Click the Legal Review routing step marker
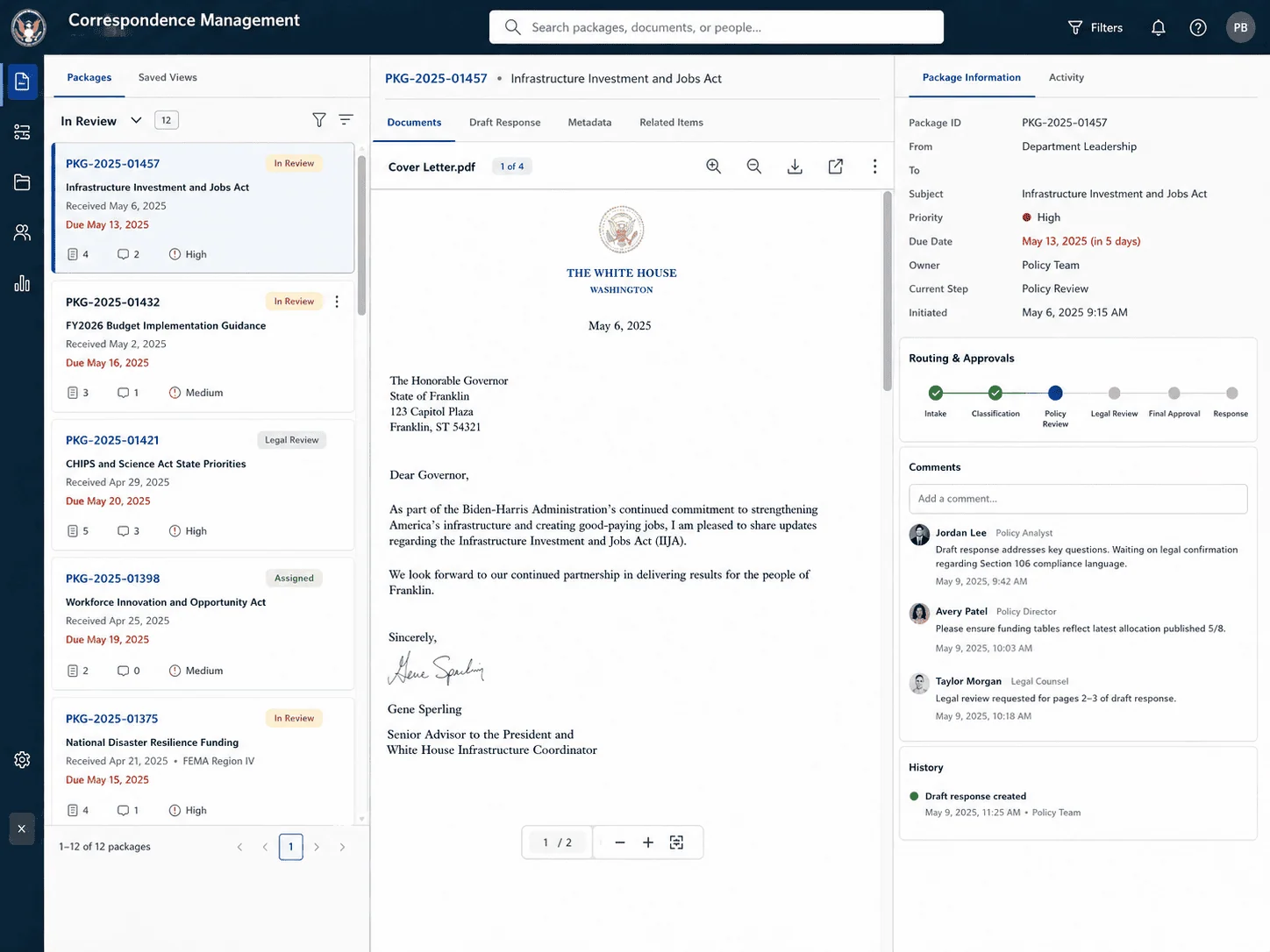1270x952 pixels. coord(1114,393)
